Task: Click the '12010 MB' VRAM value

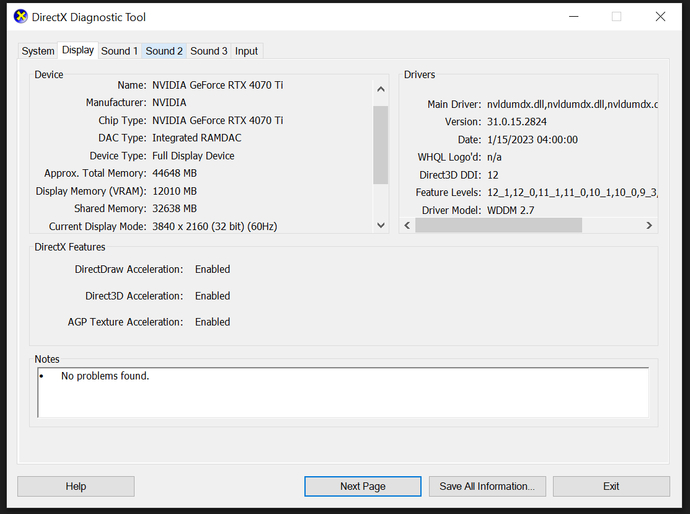Action: [174, 191]
